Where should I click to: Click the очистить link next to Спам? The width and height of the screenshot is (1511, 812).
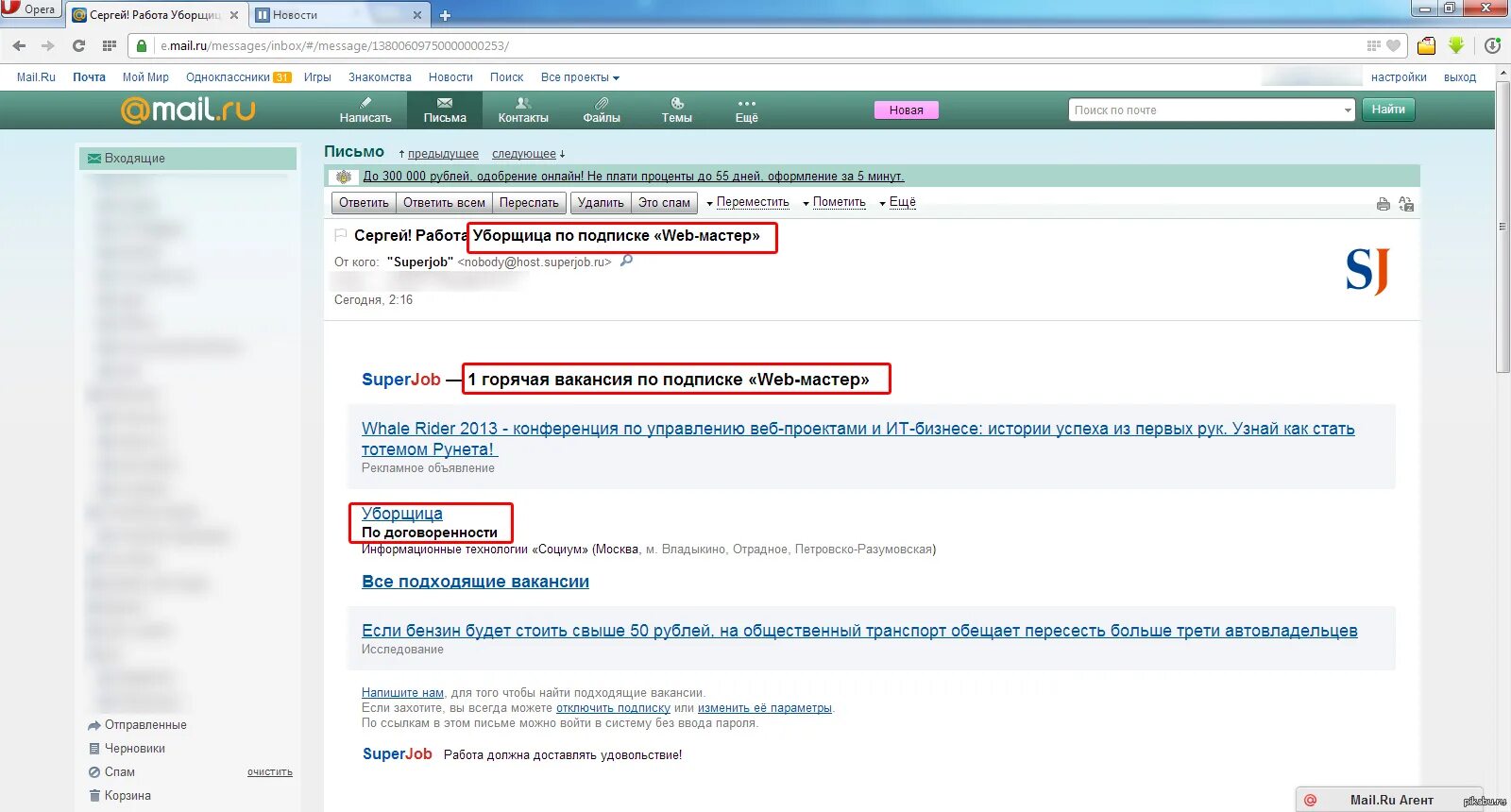point(270,772)
